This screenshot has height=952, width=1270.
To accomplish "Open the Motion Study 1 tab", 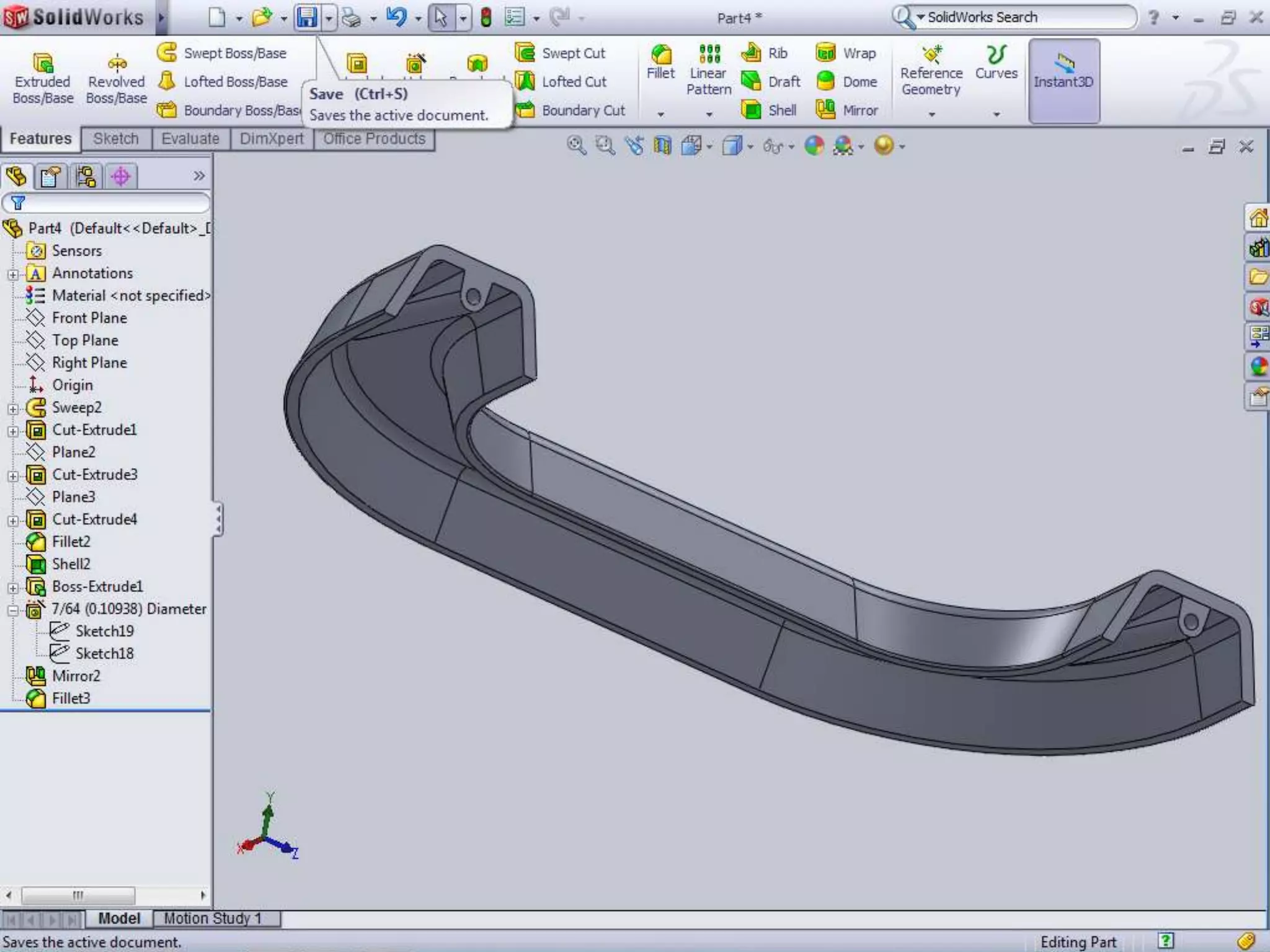I will (213, 918).
